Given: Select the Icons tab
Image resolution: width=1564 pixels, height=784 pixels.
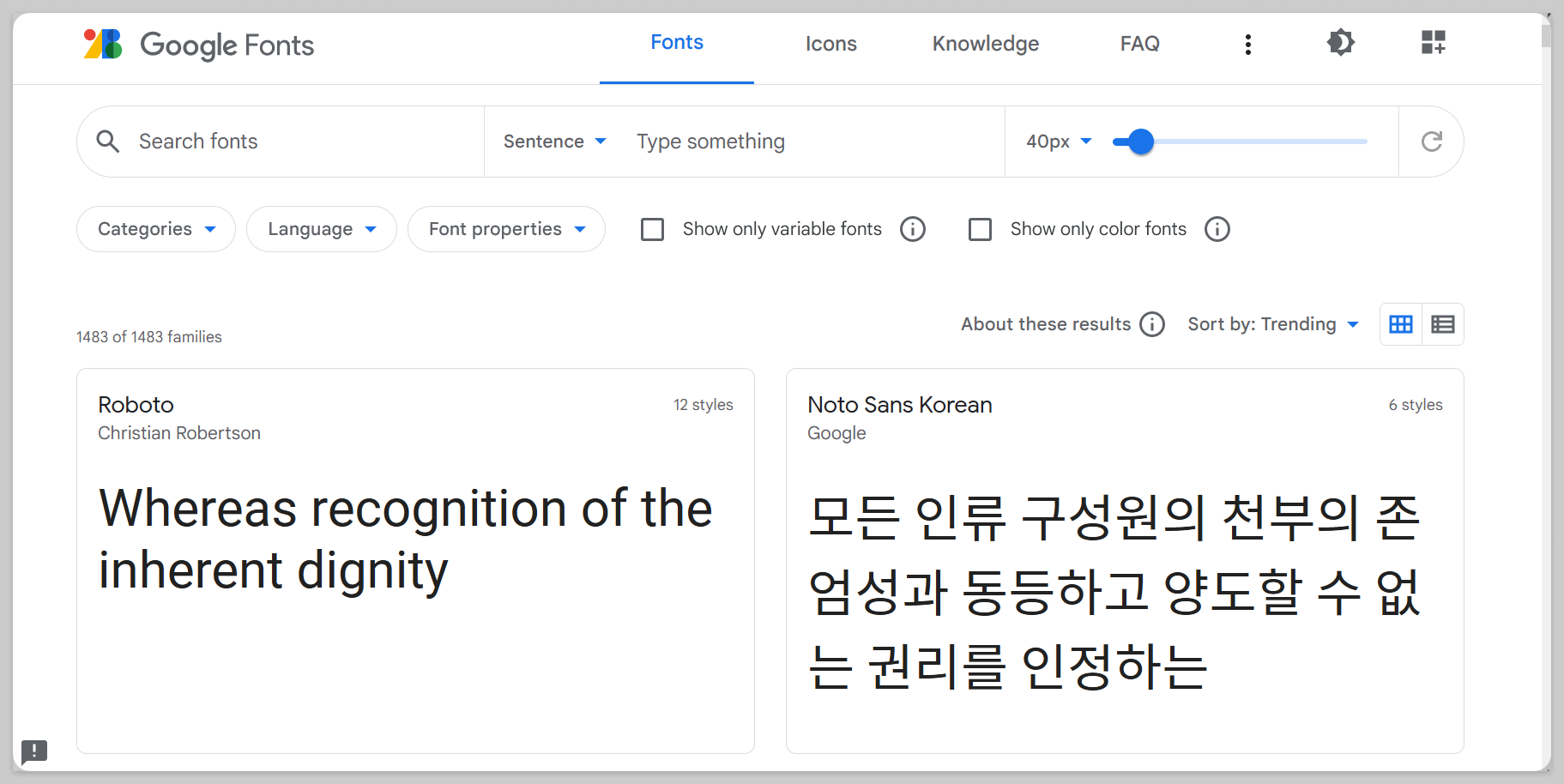Looking at the screenshot, I should 831,44.
